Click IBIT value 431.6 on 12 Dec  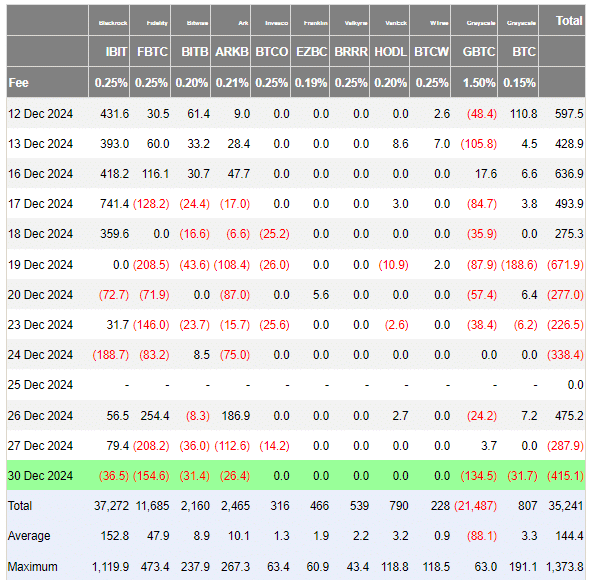(115, 114)
